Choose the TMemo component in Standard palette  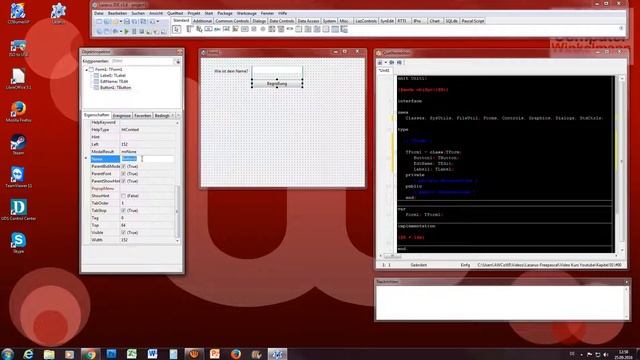pyautogui.click(x=236, y=29)
